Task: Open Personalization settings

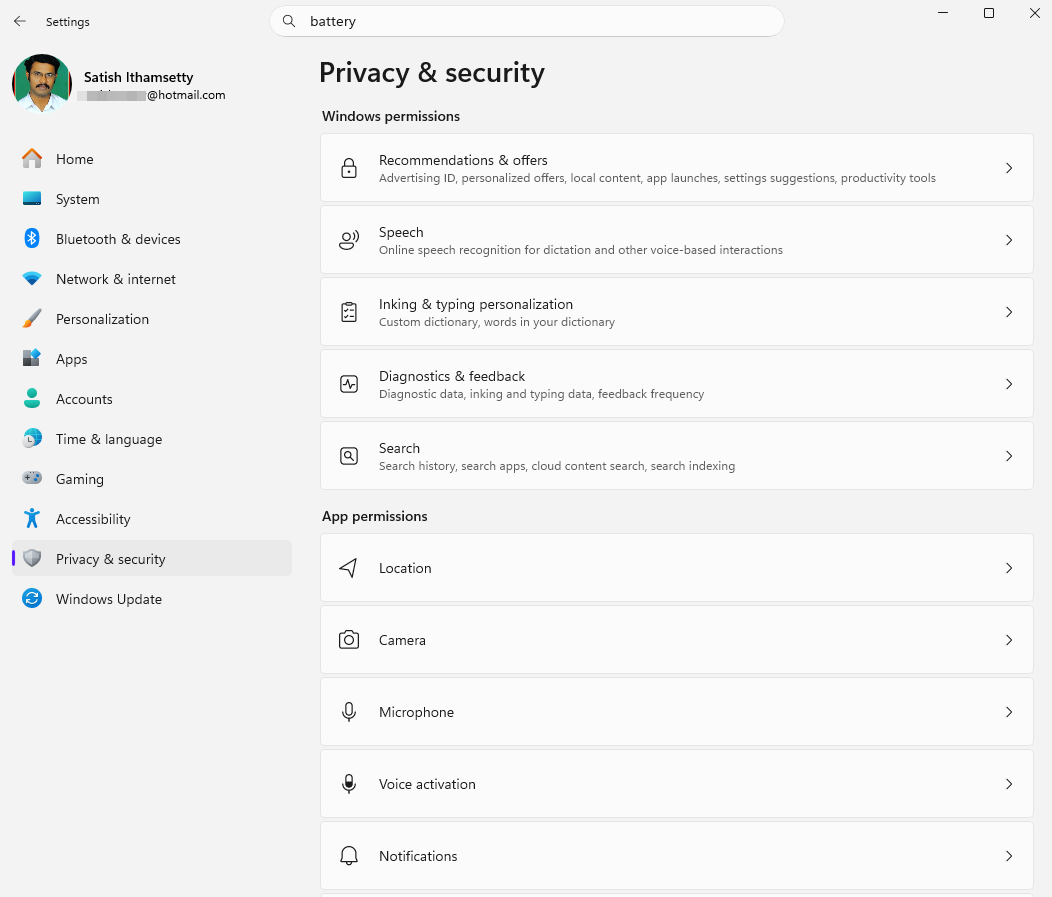Action: pos(152,319)
